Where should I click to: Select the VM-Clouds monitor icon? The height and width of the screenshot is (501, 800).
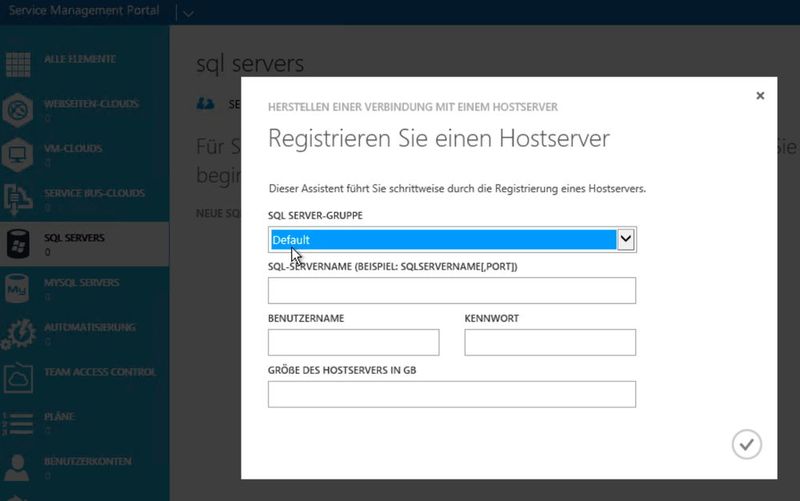tap(18, 154)
